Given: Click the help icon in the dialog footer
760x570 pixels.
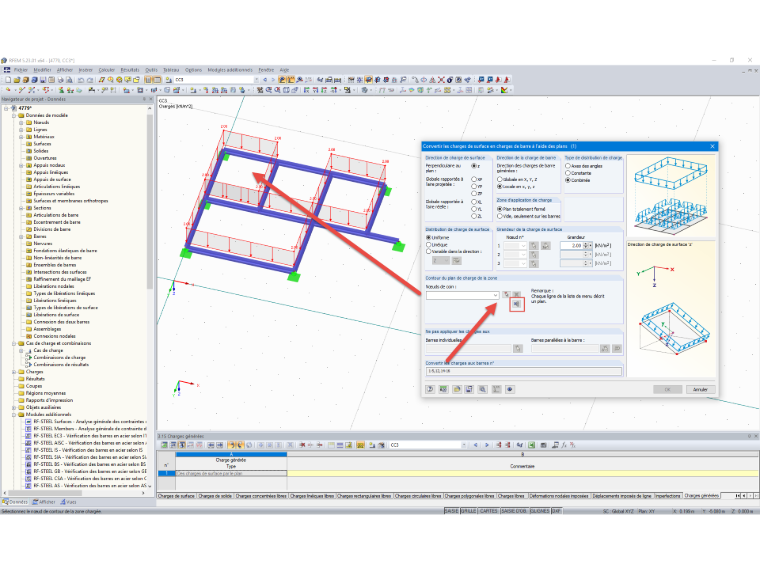Looking at the screenshot, I should [x=430, y=389].
